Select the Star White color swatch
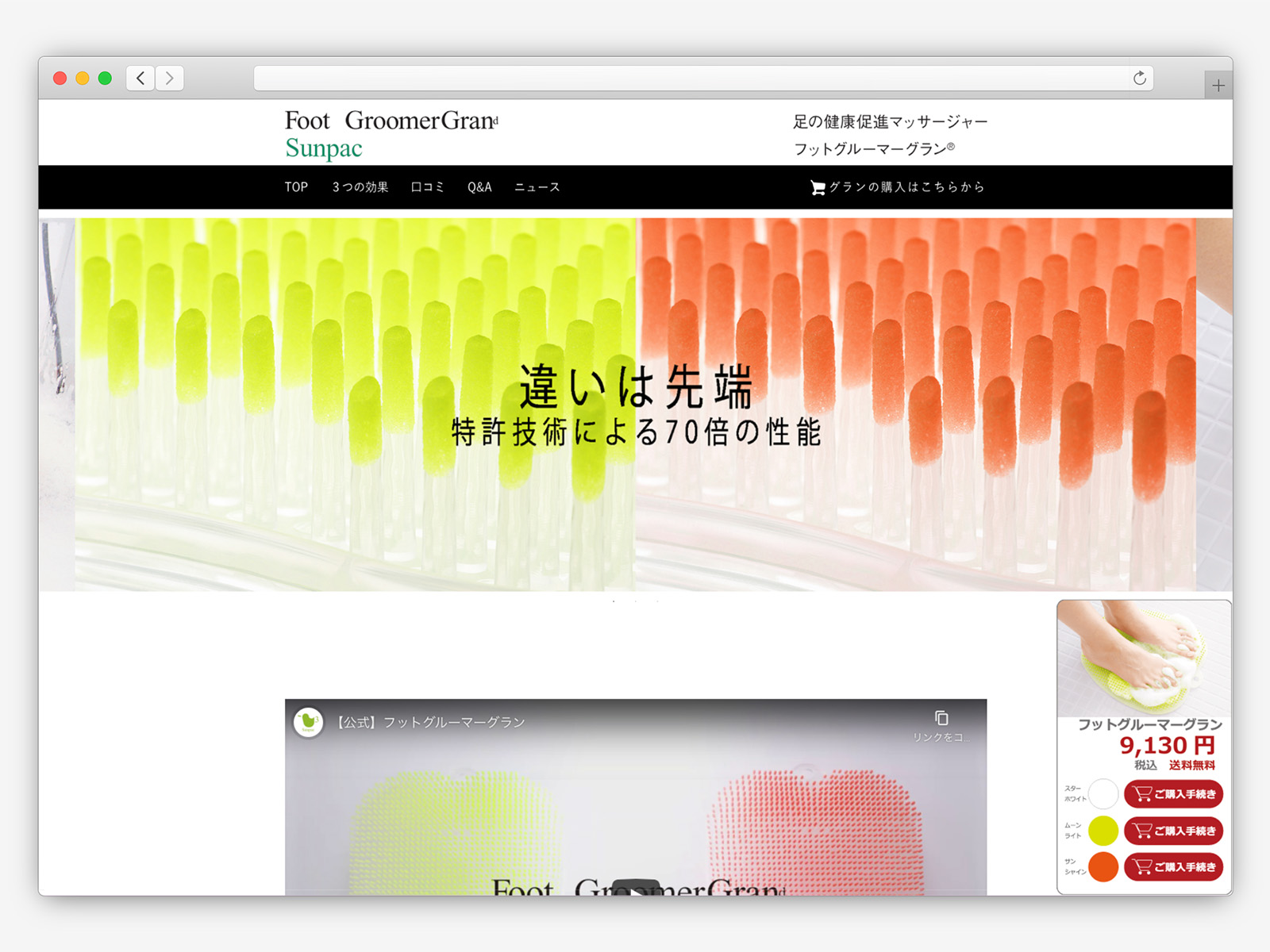 tap(1103, 793)
